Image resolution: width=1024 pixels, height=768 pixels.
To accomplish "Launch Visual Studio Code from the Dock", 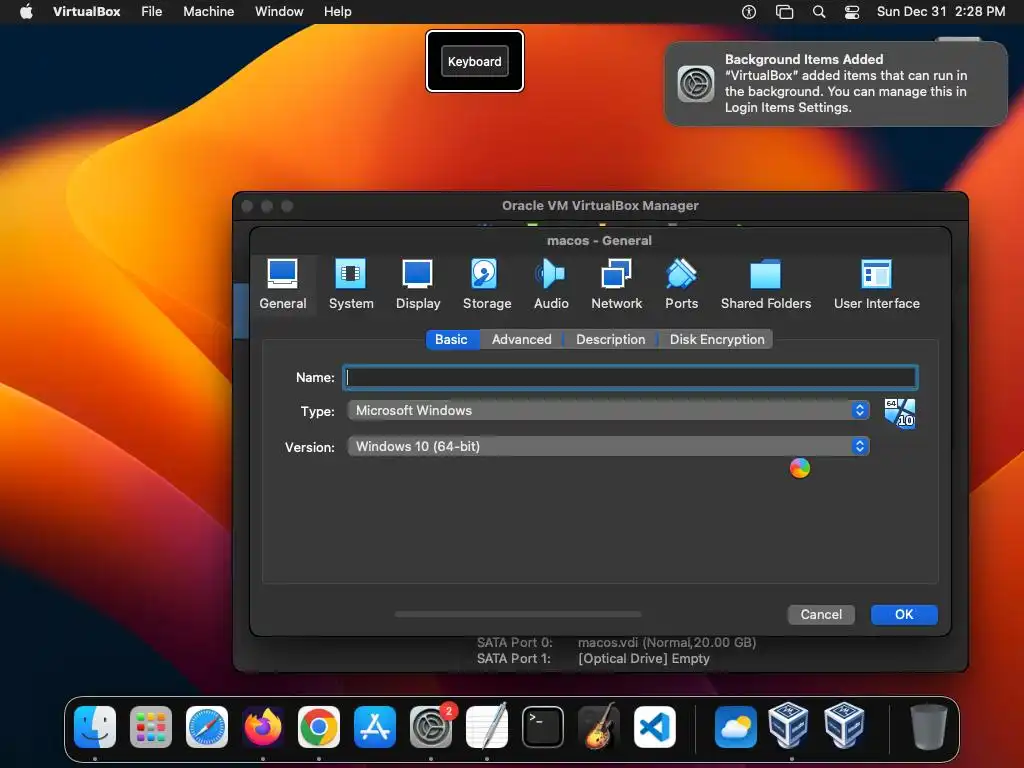I will click(x=654, y=727).
